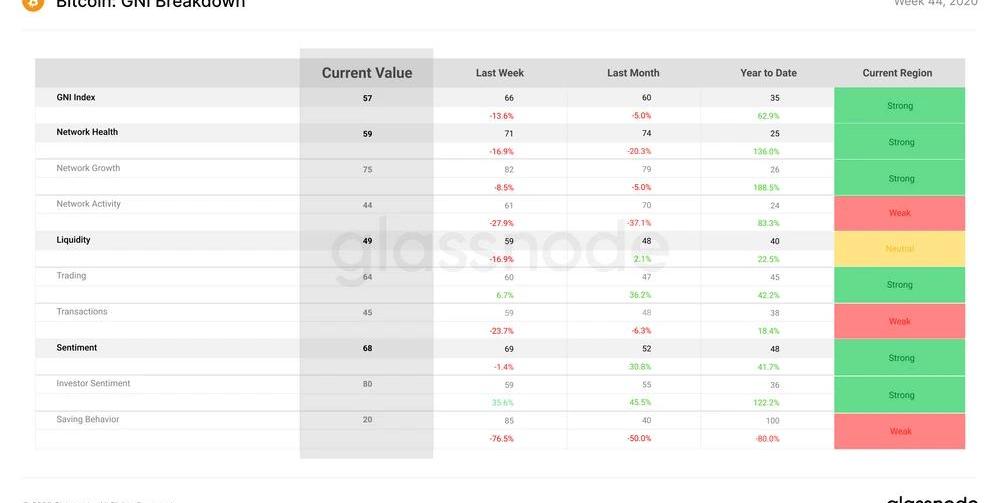Select the Network Health row label
1000x503 pixels.
click(x=87, y=132)
